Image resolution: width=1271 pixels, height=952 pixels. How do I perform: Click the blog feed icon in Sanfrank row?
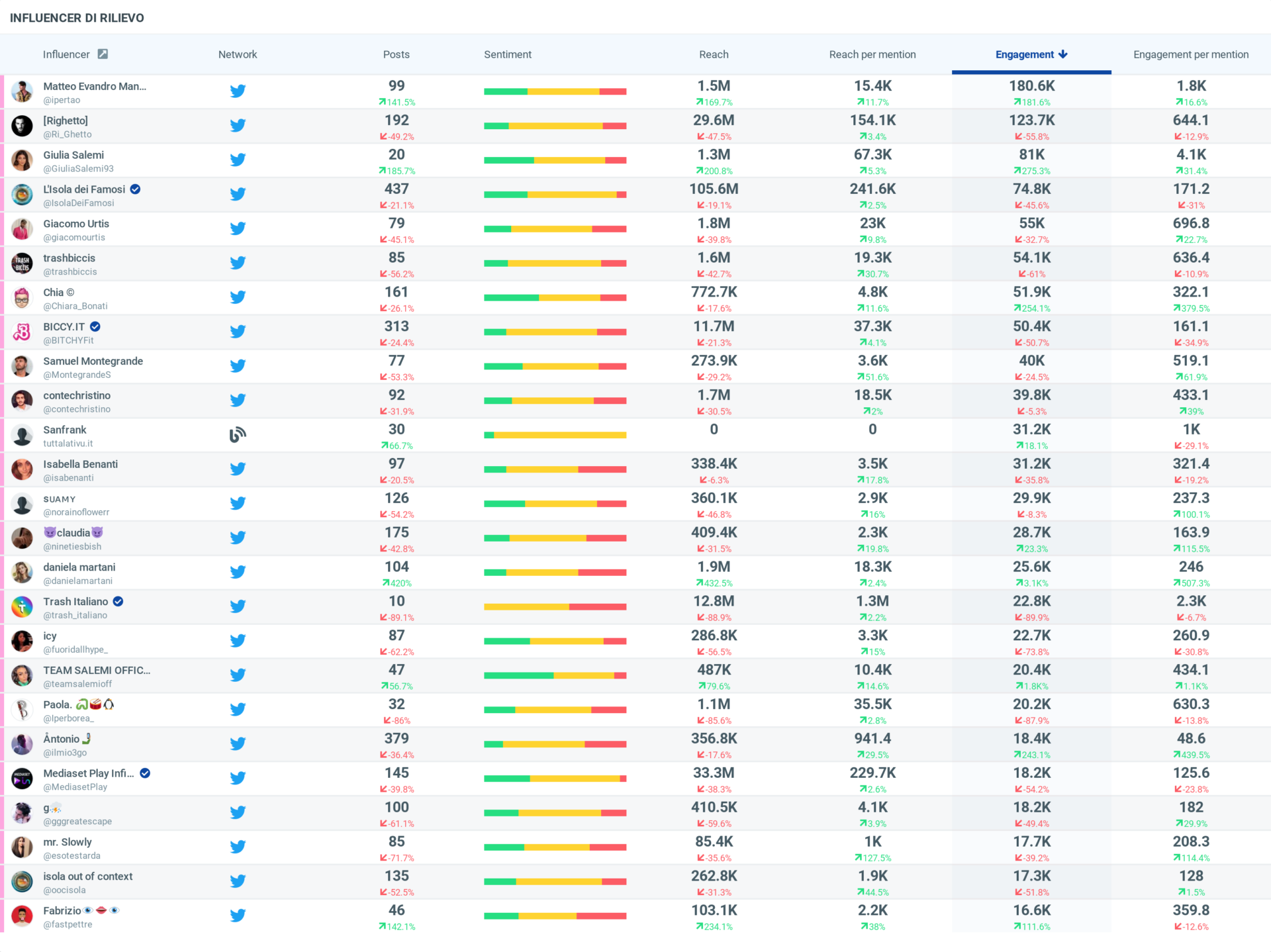point(238,435)
